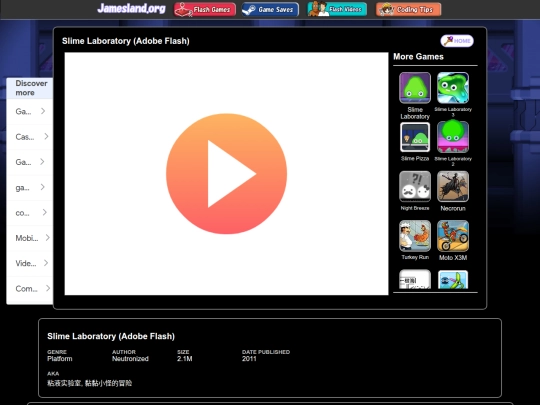Click the Moto X3M text label
540x405 pixels.
tap(453, 258)
